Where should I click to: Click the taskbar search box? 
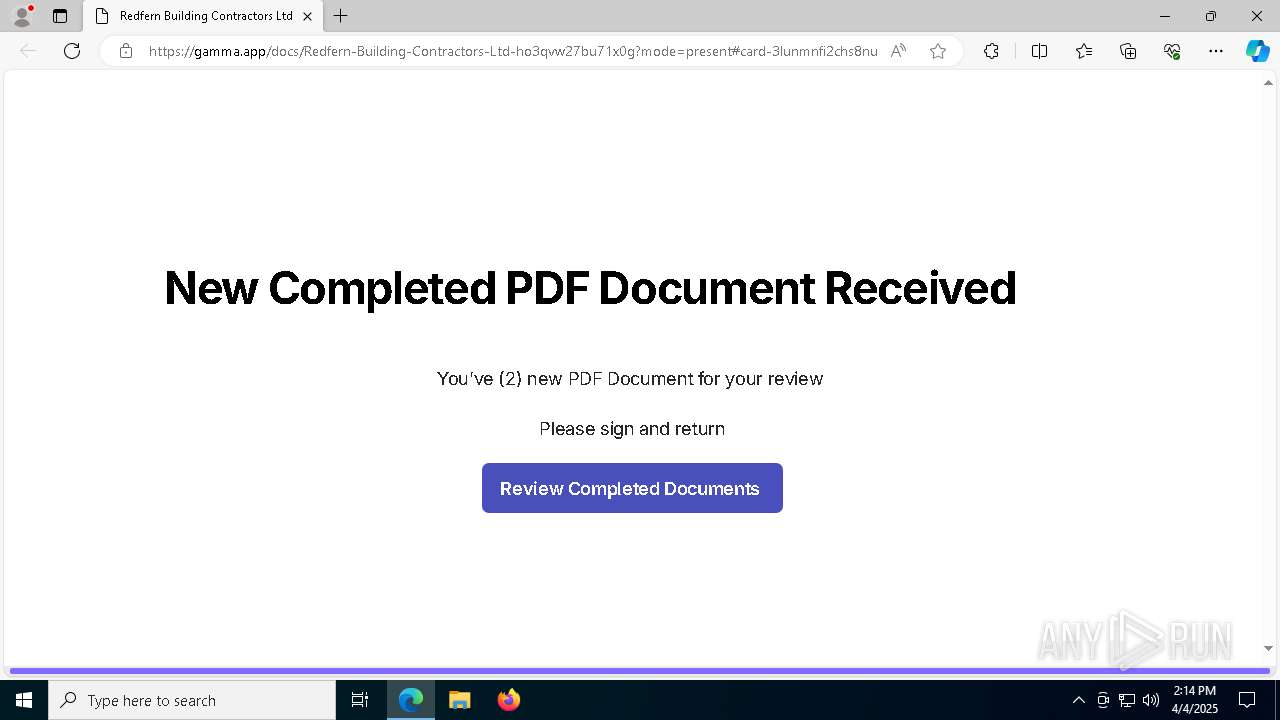click(192, 700)
